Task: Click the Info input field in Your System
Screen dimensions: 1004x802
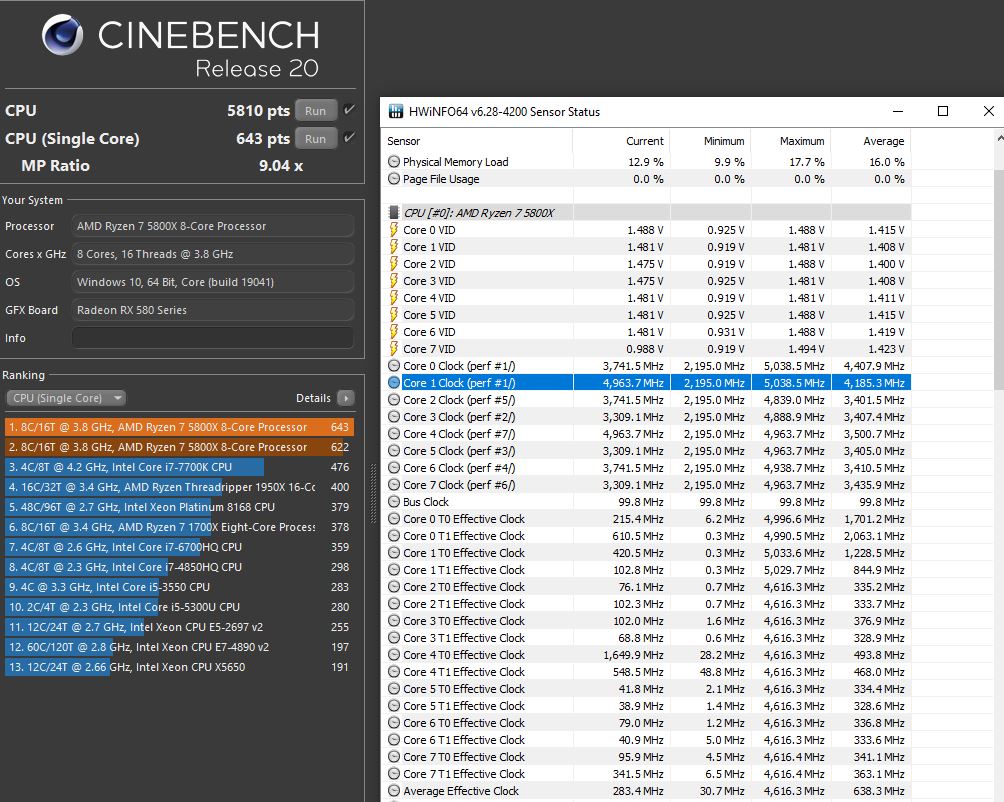Action: [x=213, y=338]
